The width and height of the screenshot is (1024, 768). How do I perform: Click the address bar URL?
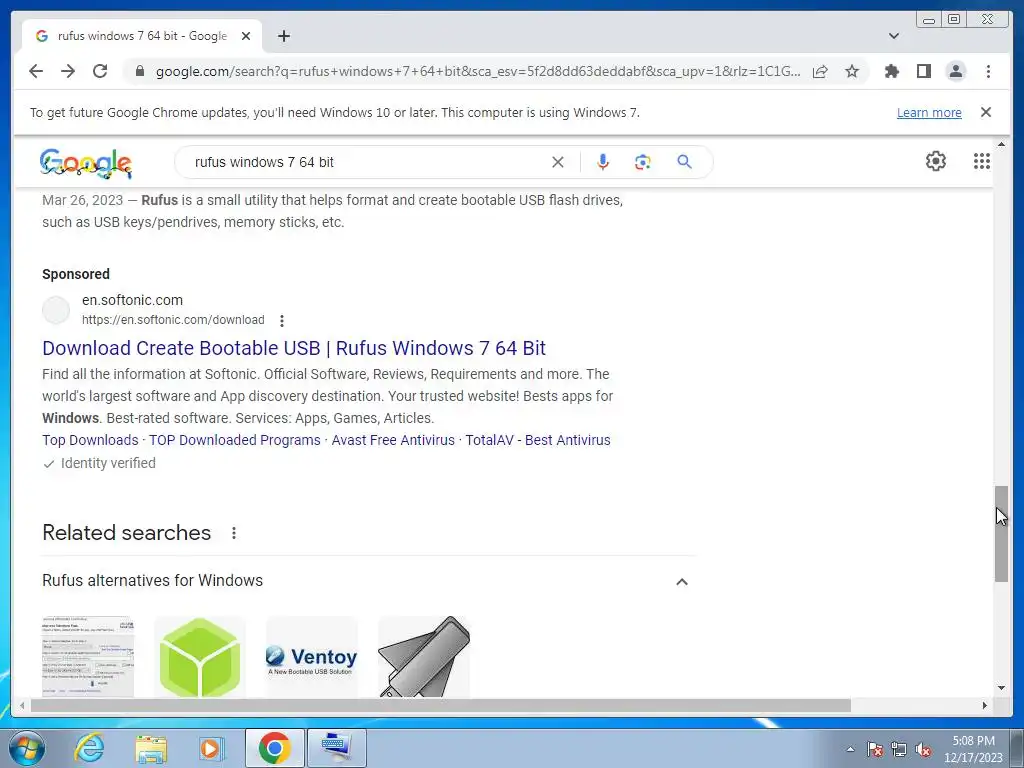pos(477,71)
